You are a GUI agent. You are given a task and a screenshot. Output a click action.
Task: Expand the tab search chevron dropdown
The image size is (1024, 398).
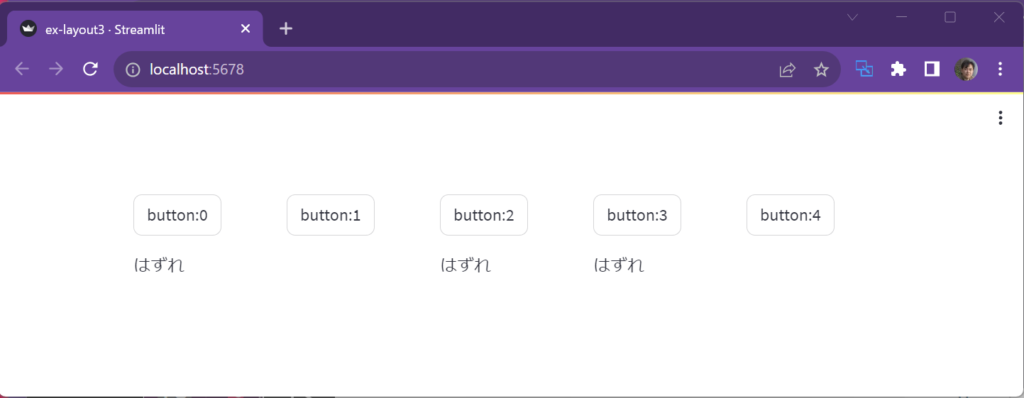[852, 18]
